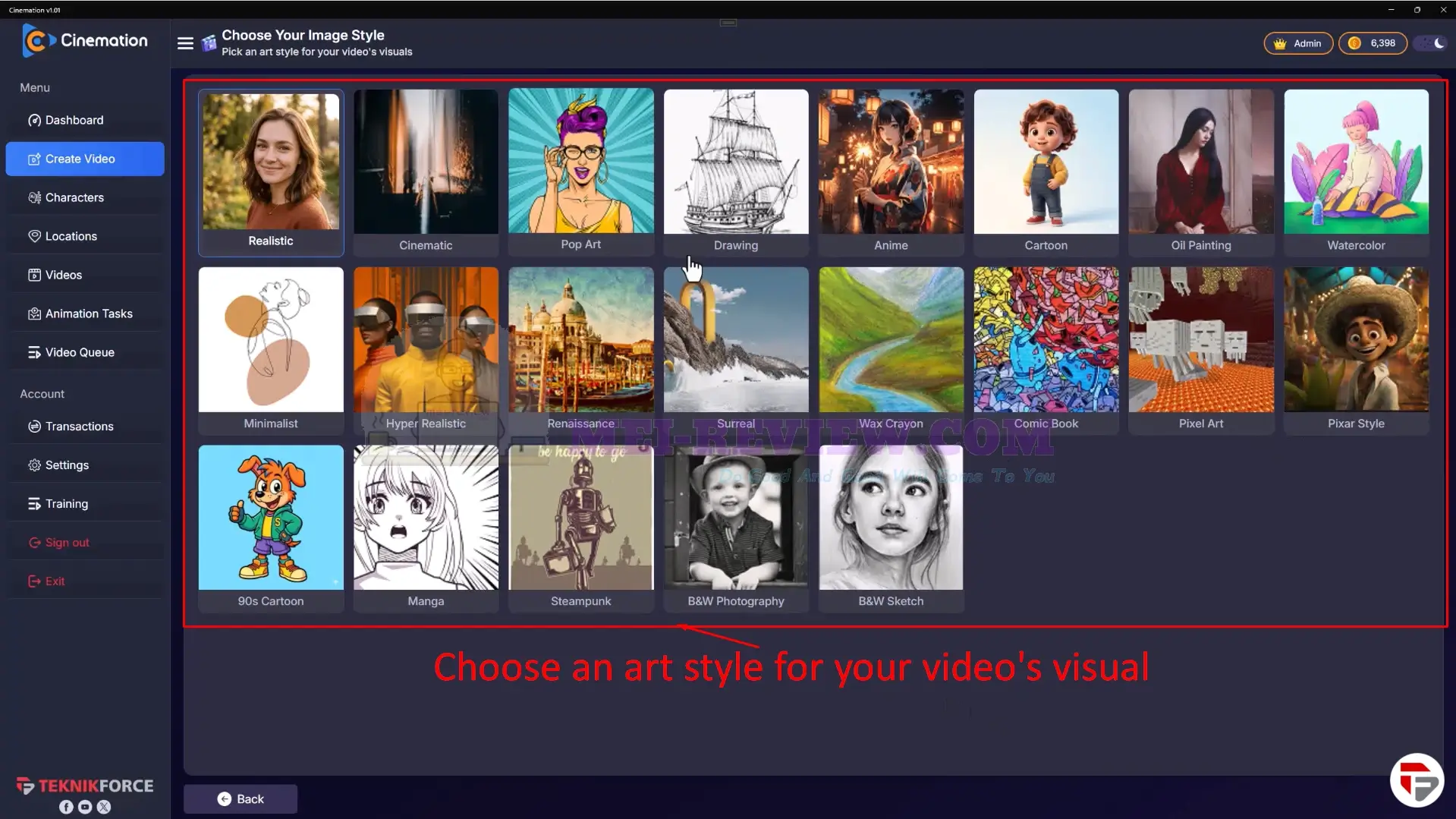Pick the Wax Crayon style
This screenshot has width=1456, height=819.
click(x=891, y=351)
